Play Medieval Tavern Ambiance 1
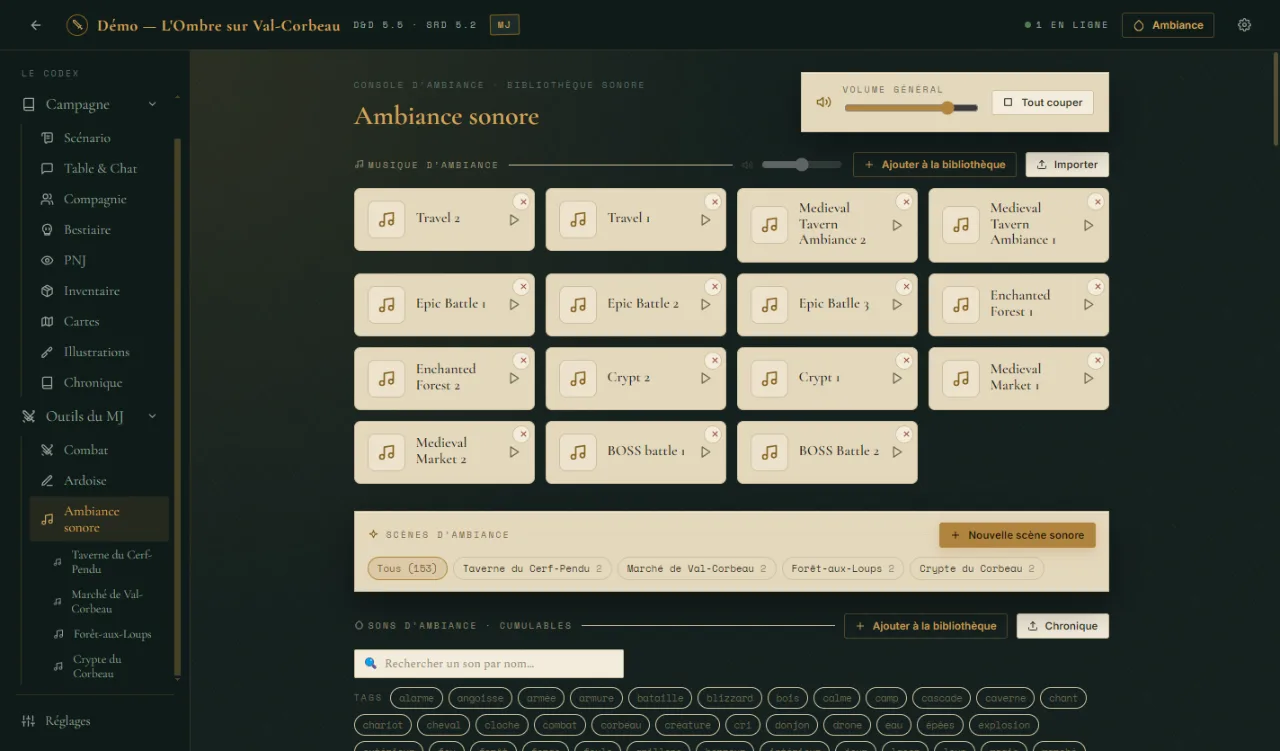This screenshot has height=751, width=1280. pyautogui.click(x=1088, y=225)
